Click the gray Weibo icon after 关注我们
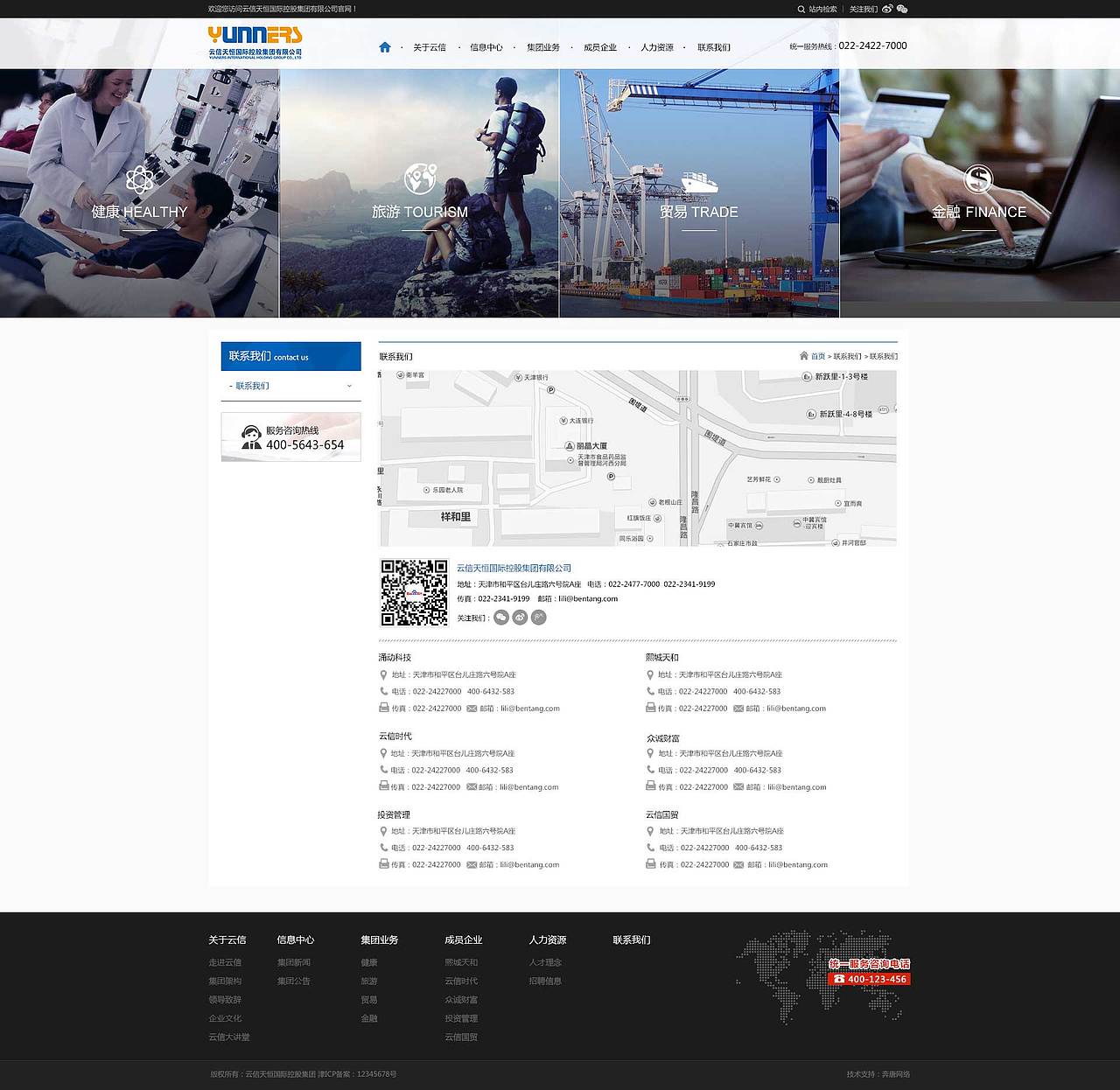 coord(520,618)
